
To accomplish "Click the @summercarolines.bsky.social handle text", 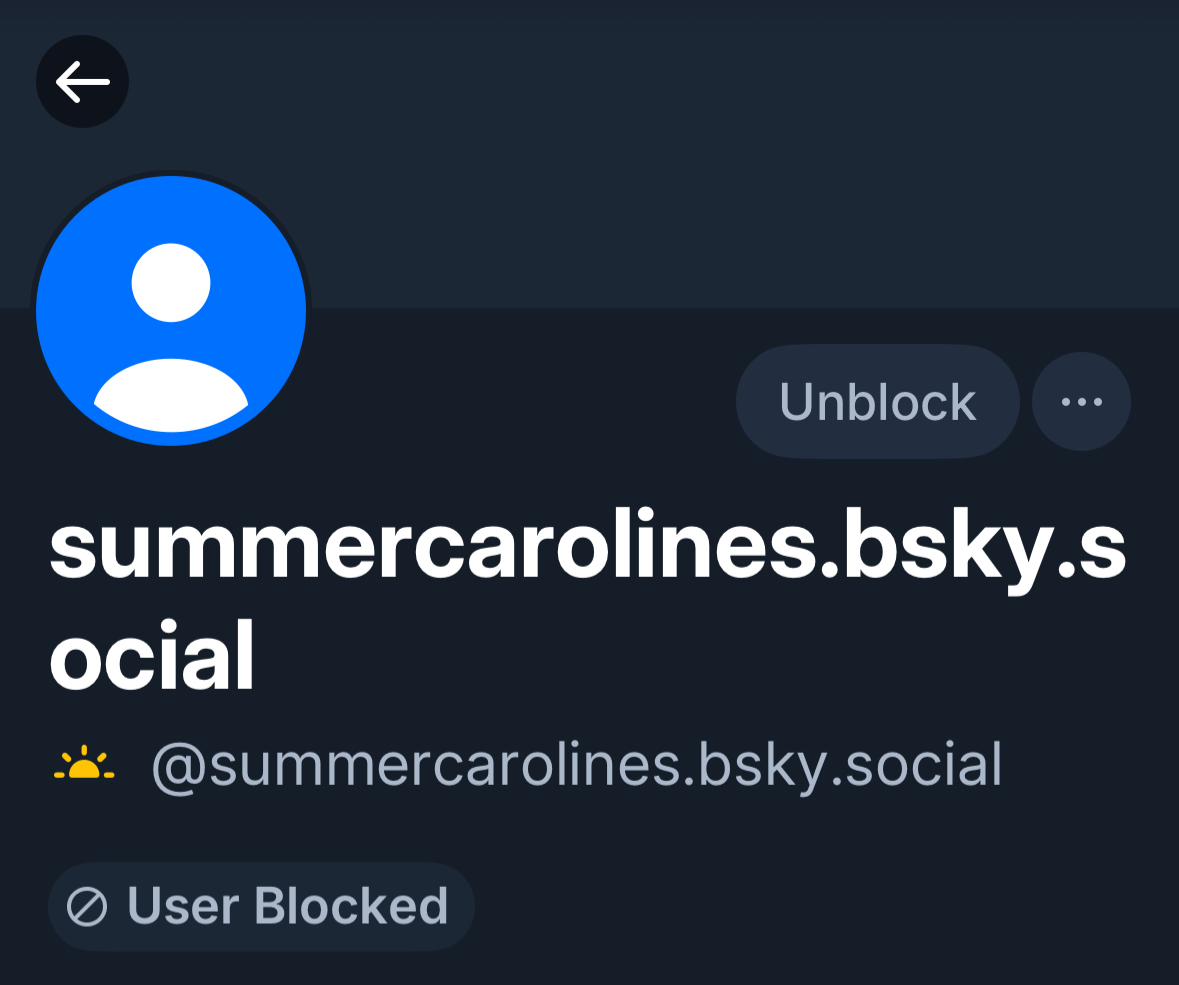I will click(x=576, y=765).
